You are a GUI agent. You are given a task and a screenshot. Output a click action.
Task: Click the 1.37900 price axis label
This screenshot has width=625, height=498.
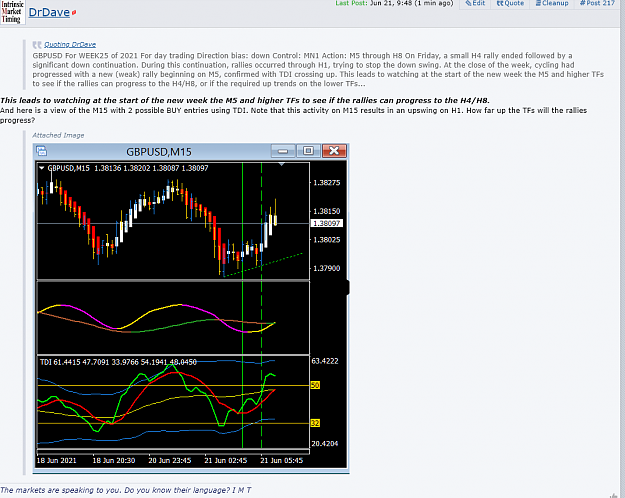coord(326,268)
